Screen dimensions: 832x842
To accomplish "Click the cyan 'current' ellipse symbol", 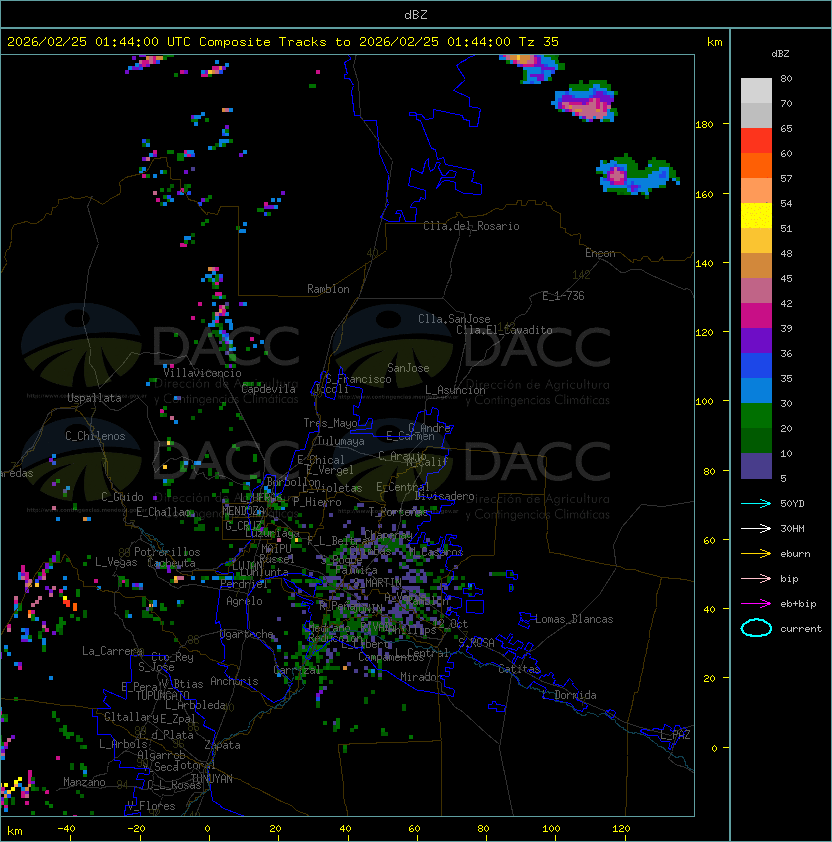I will [x=756, y=628].
